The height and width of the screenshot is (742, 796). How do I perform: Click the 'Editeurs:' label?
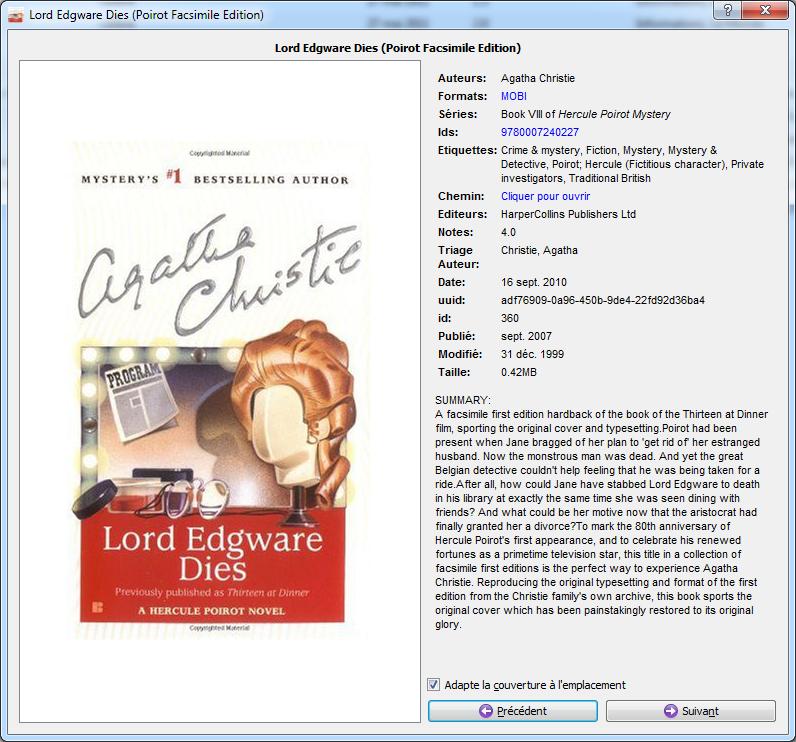(x=462, y=214)
